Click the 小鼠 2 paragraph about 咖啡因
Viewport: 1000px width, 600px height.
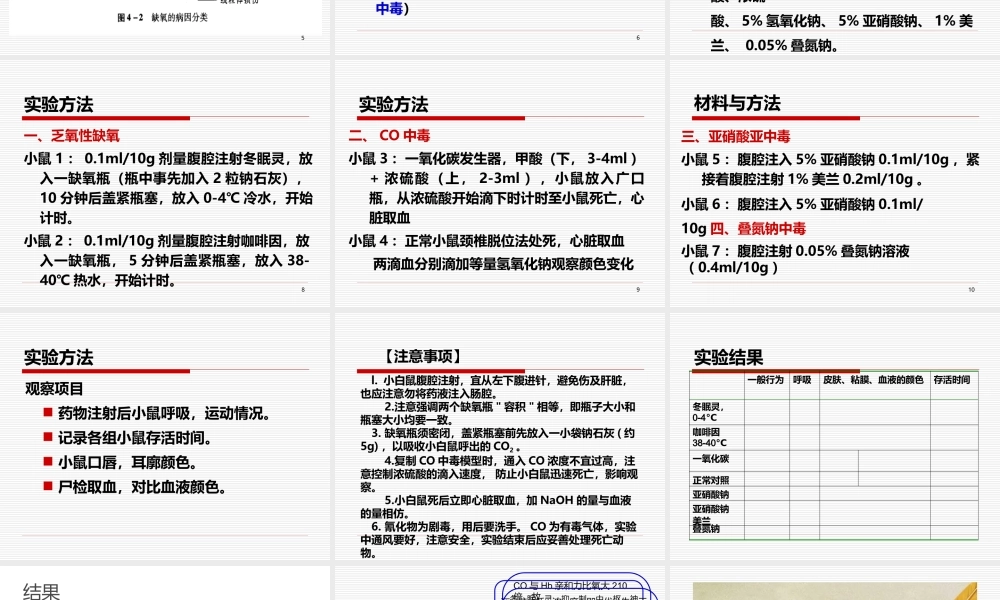167,261
